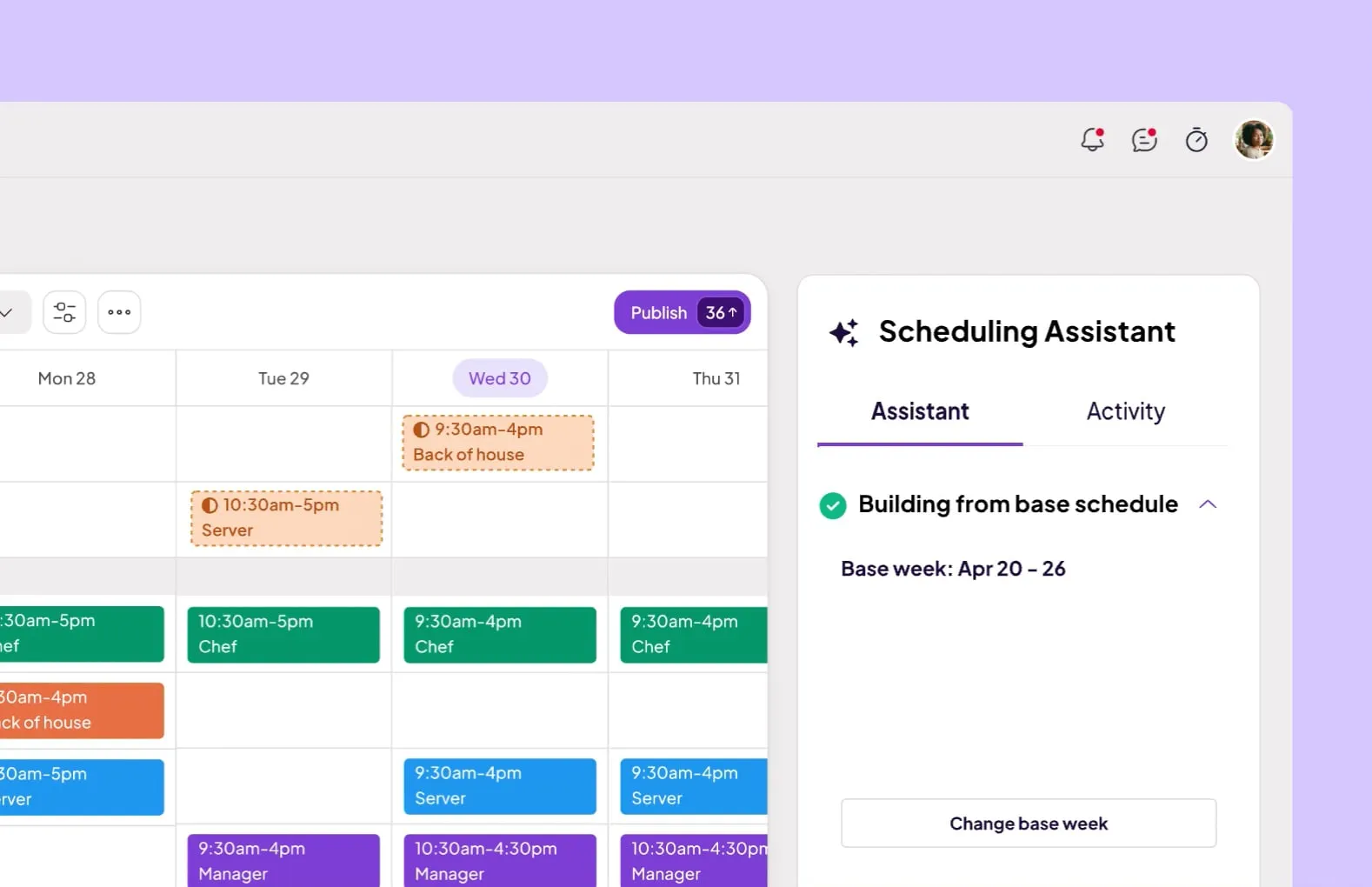Open the notifications bell

[x=1092, y=139]
